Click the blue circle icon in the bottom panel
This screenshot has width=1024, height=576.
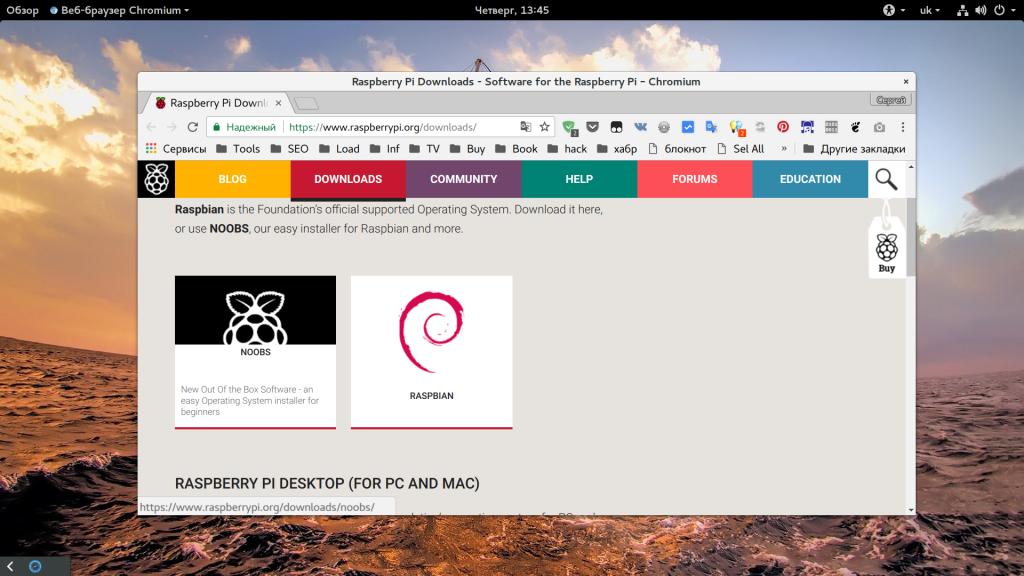tap(35, 566)
